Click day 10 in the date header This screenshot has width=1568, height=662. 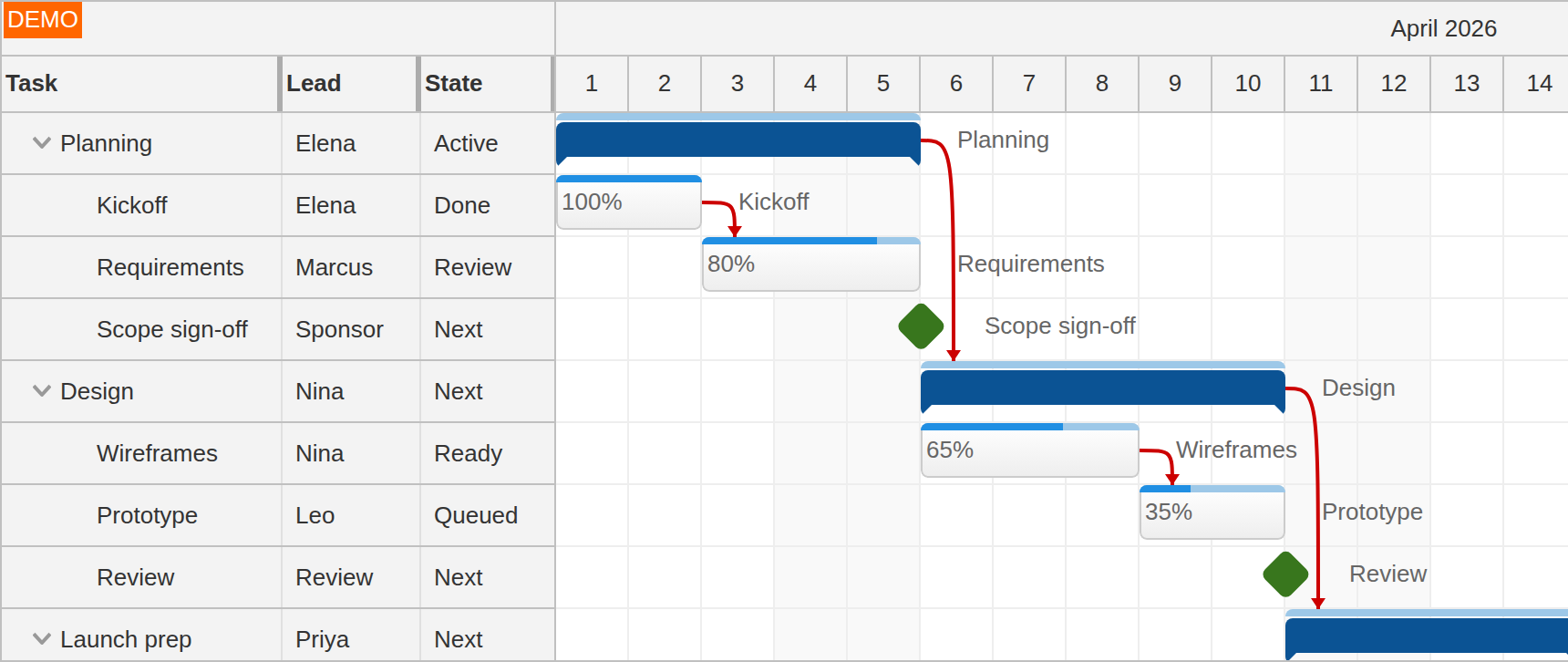tap(1247, 83)
